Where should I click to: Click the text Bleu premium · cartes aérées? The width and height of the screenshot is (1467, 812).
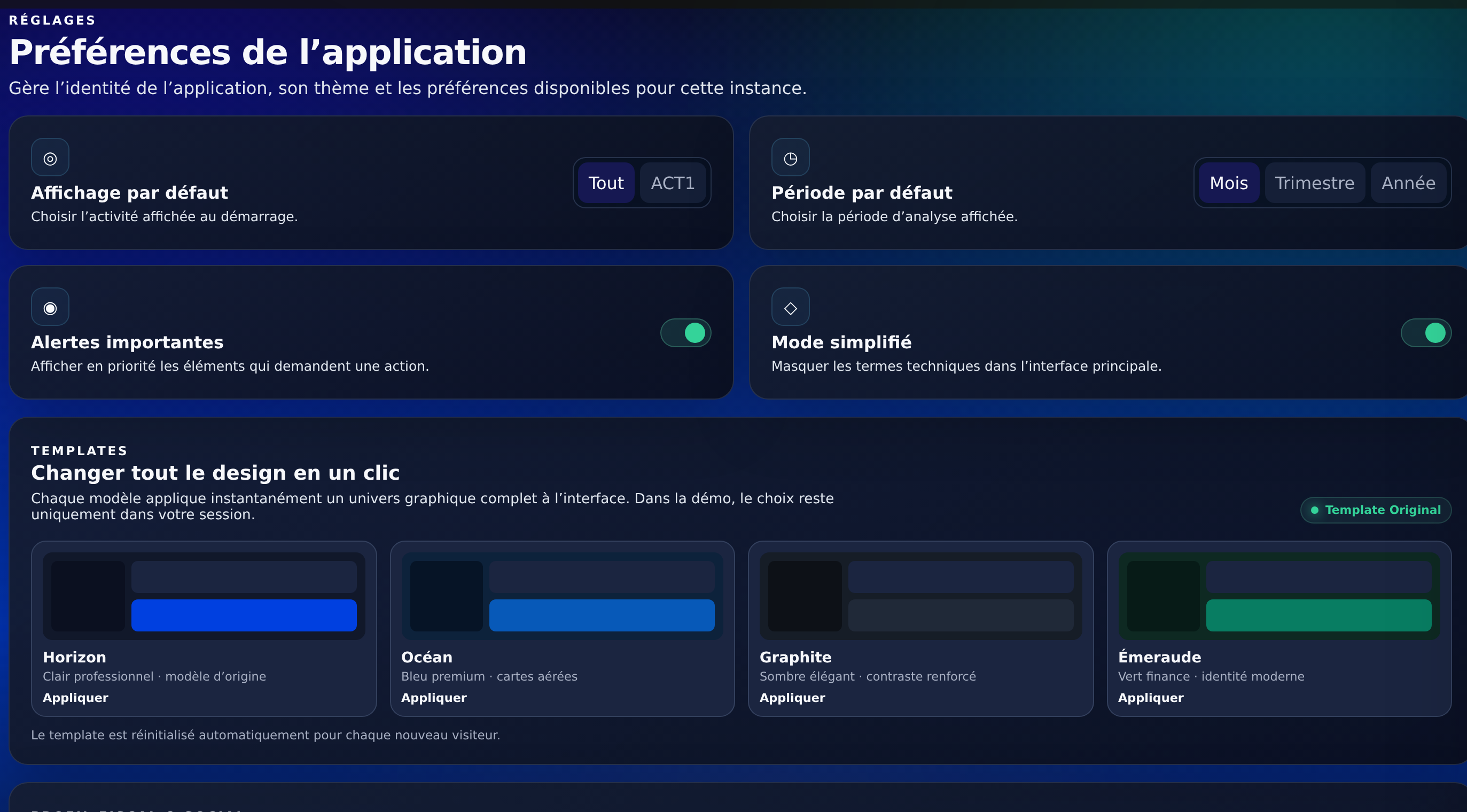(x=489, y=676)
